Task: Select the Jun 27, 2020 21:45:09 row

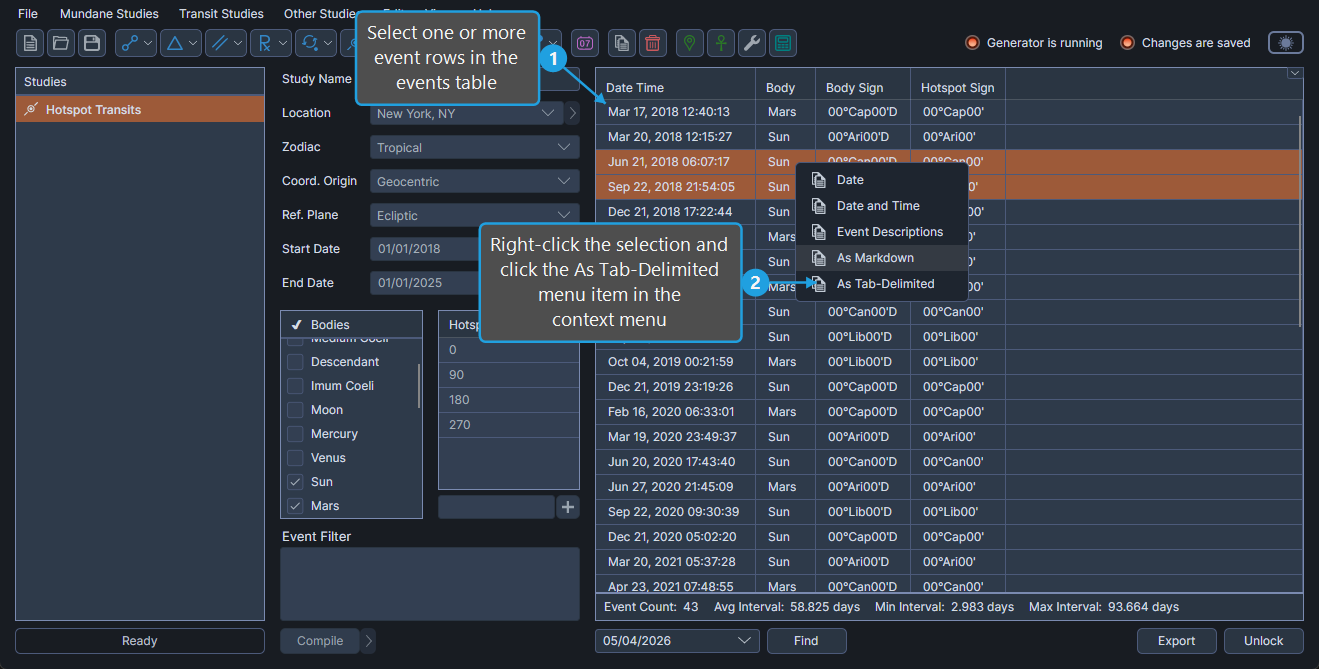Action: click(x=948, y=487)
